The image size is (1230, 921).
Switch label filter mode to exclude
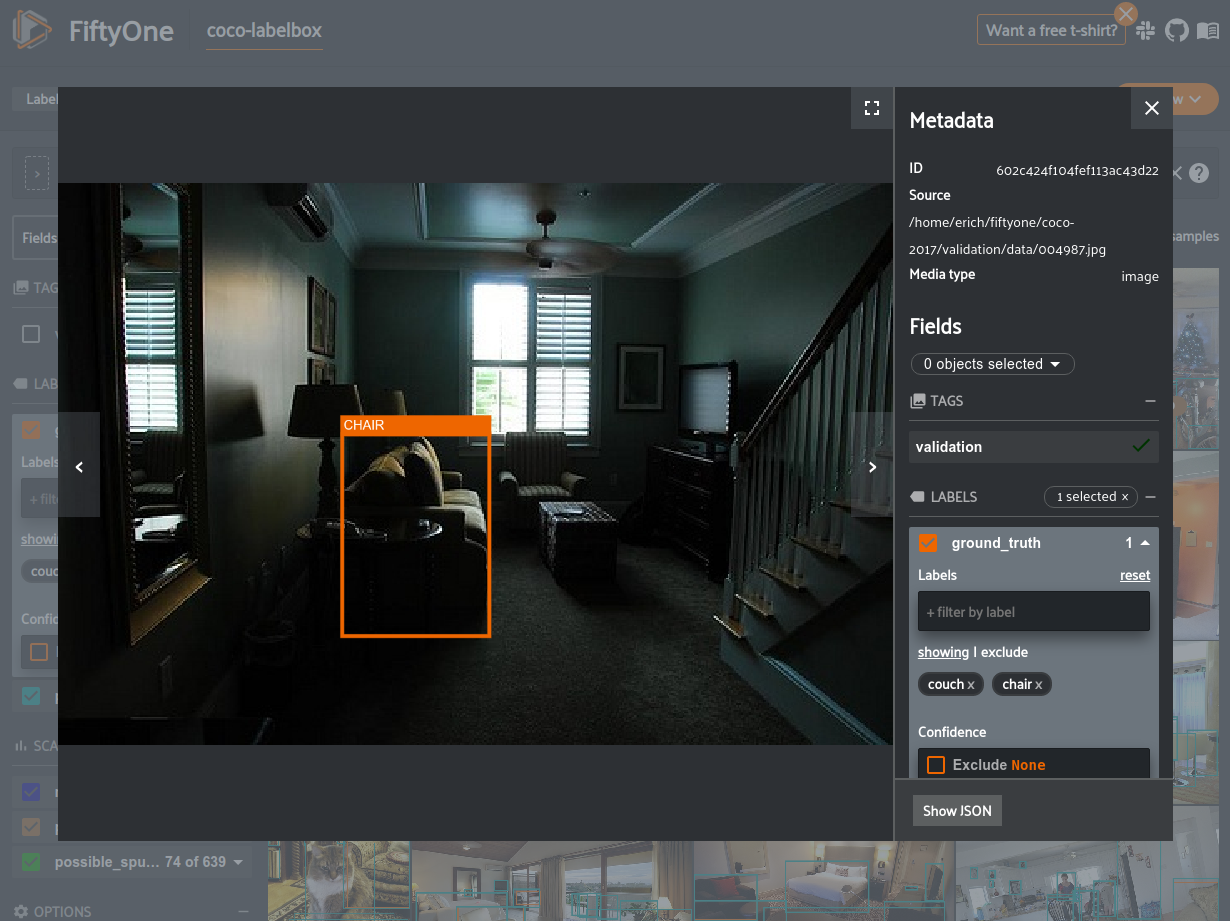click(1004, 652)
